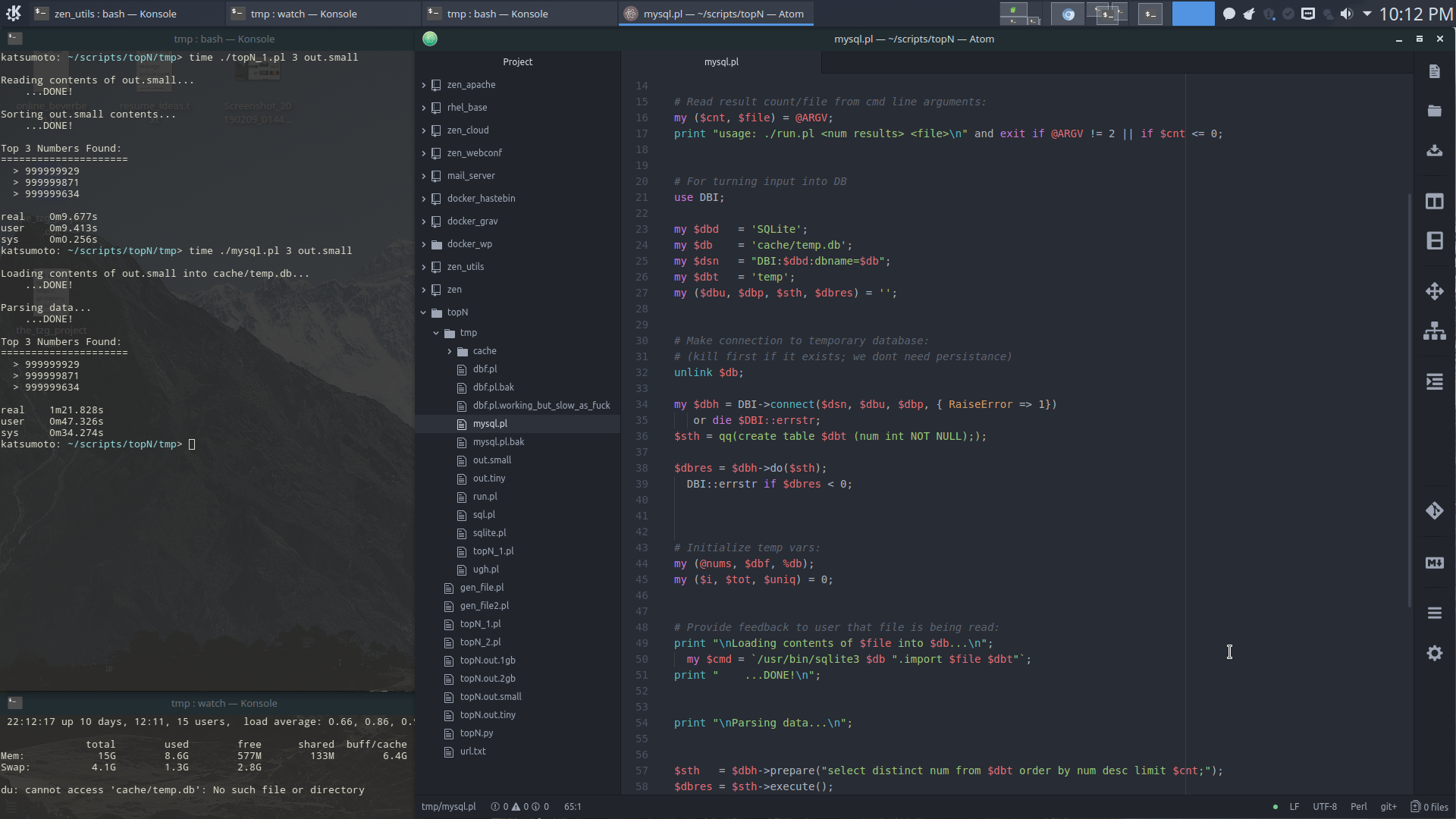Click the Chromium task icon in panel
Viewport: 1456px width, 819px height.
point(1068,14)
